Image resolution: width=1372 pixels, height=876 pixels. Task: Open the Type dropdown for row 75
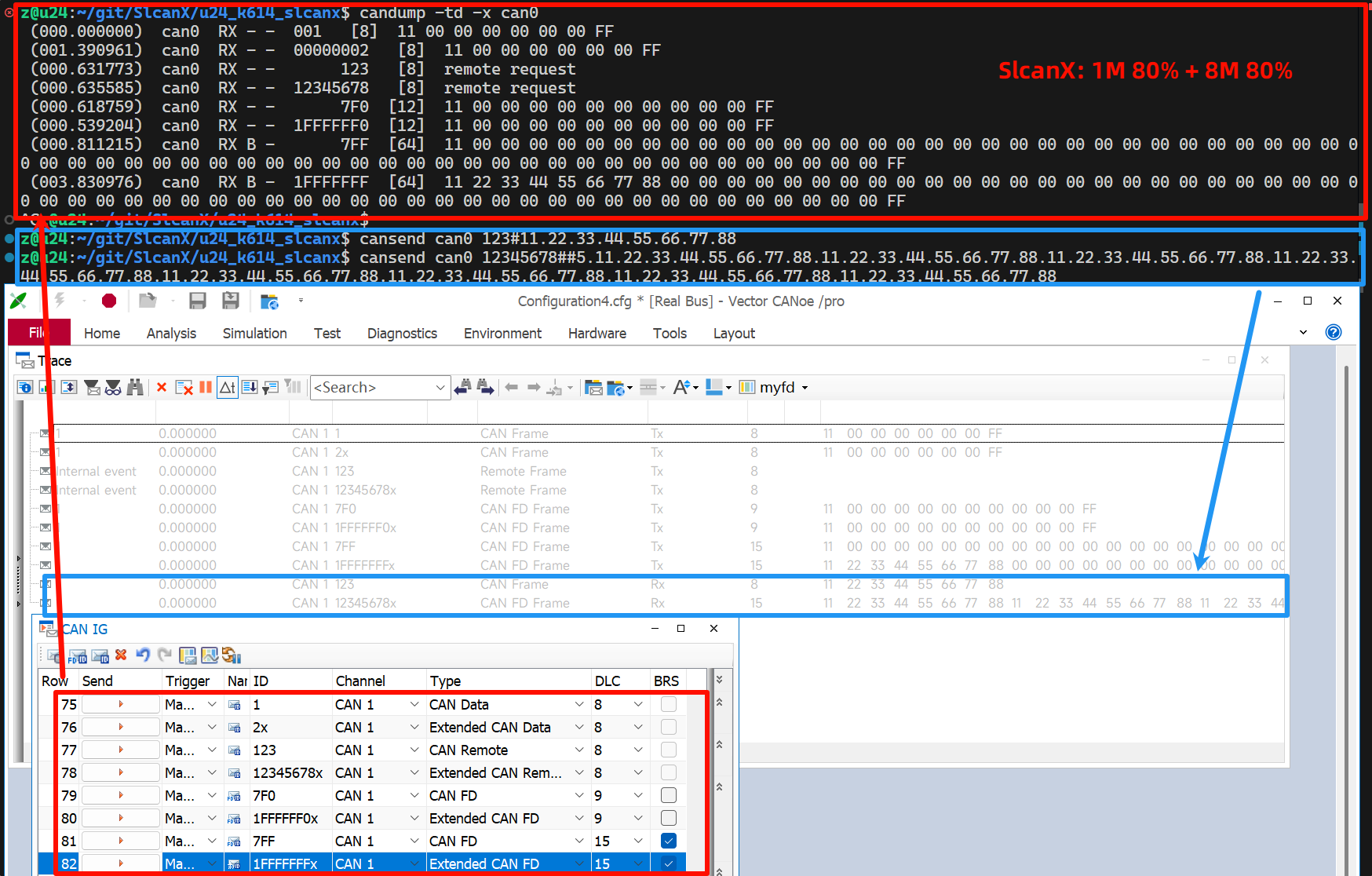tap(578, 704)
